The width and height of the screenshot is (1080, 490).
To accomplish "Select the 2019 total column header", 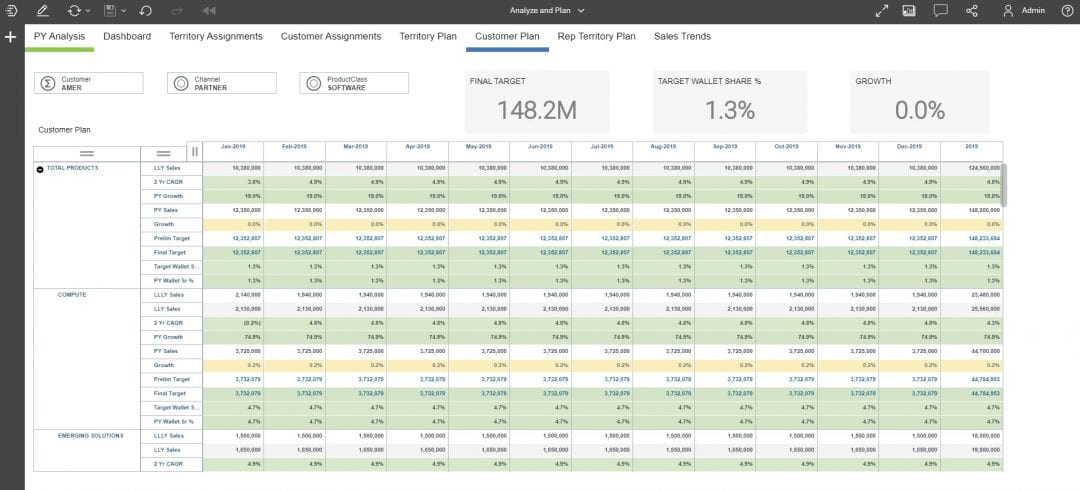I will tap(971, 147).
